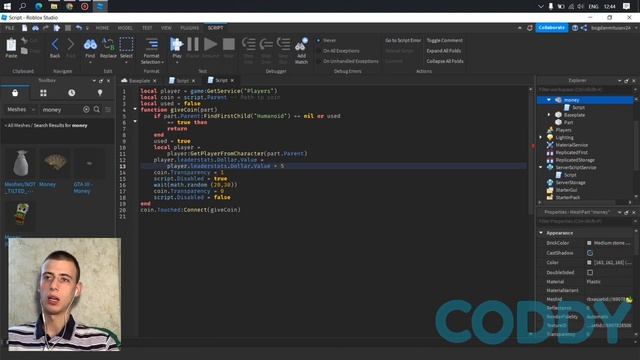The height and width of the screenshot is (360, 640).
Task: Switch to the Baseplate document tab
Action: coord(139,80)
